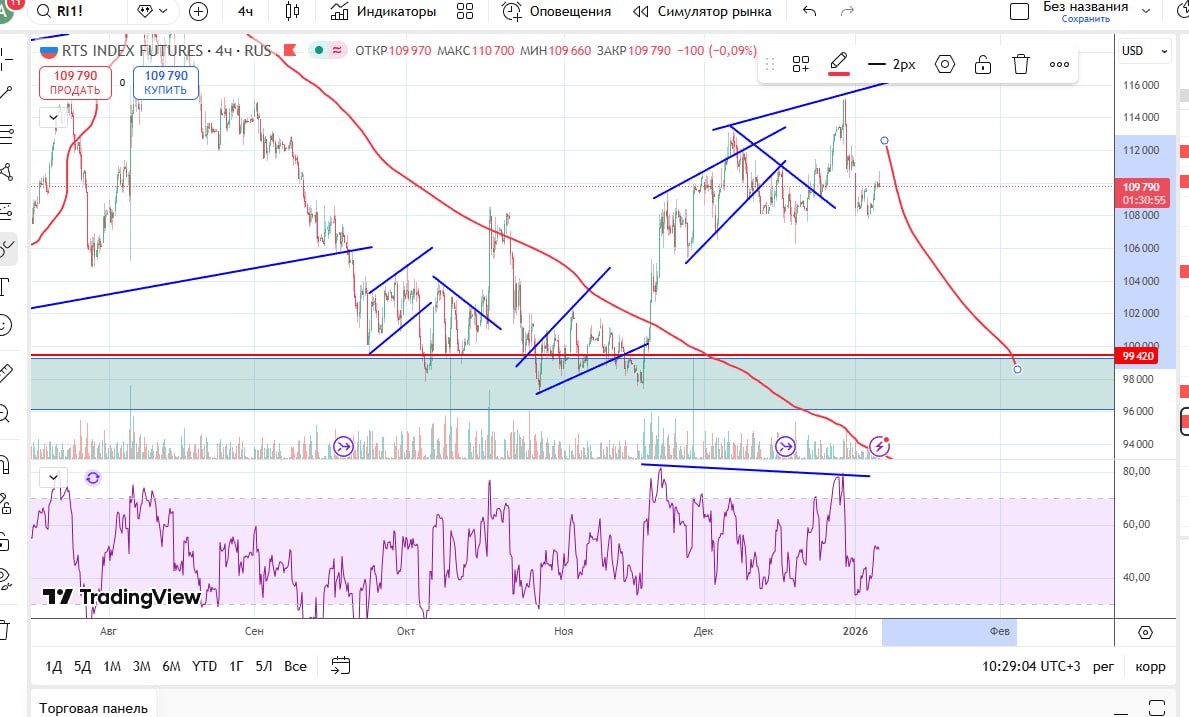1189x717 pixels.
Task: Open the emoji/icons tool in left sidebar
Action: 6,326
